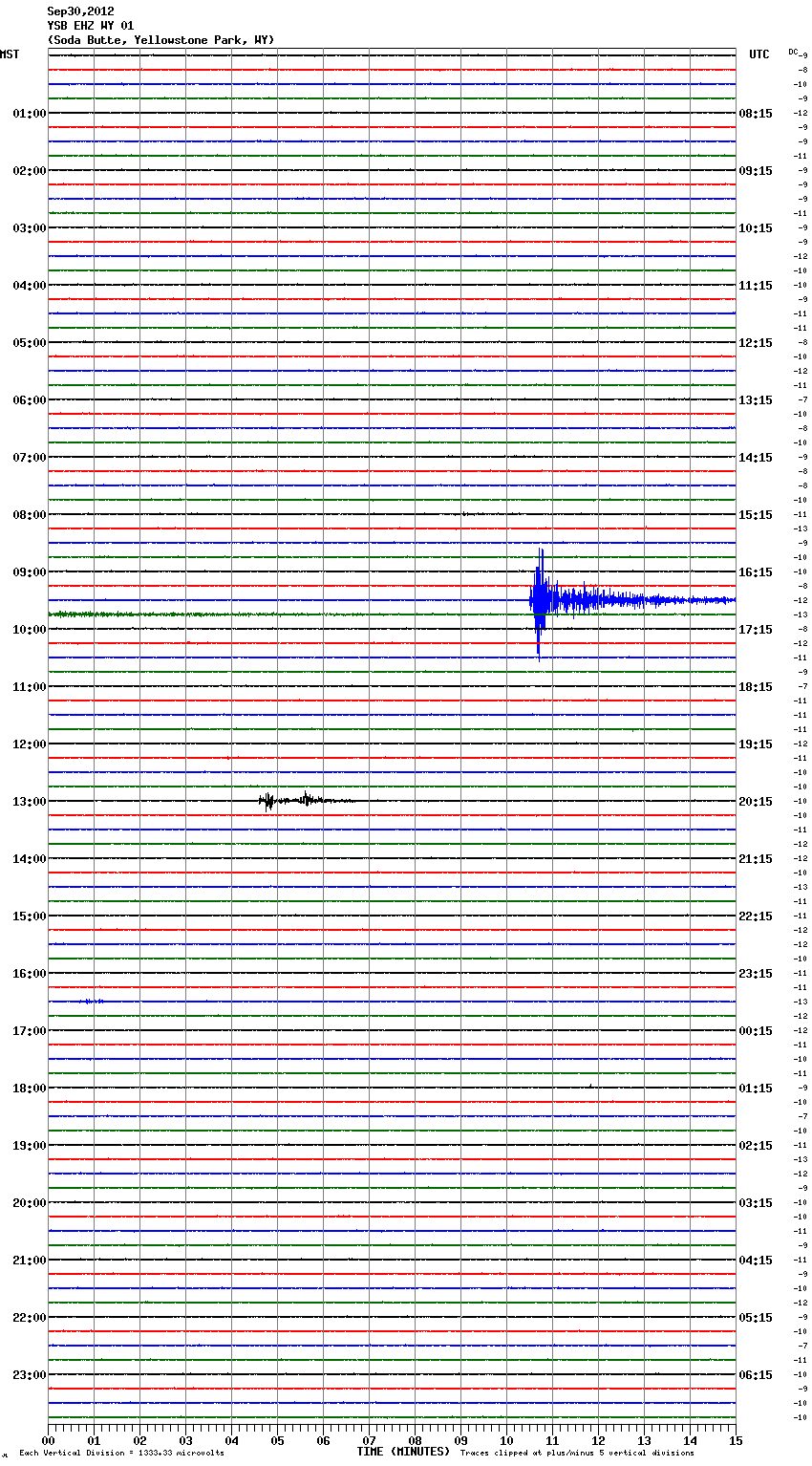Image resolution: width=812 pixels, height=1466 pixels.
Task: Click minute tick 15 on the bottom axis
Action: pos(735,1440)
